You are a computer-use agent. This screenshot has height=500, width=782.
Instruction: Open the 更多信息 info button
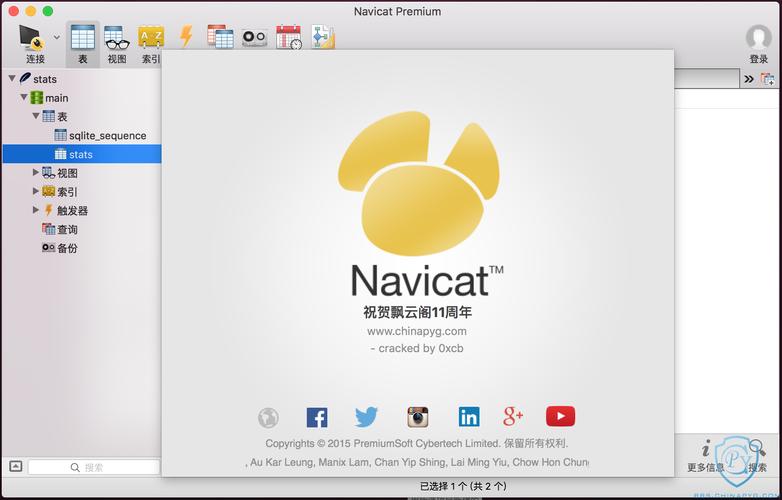[705, 456]
